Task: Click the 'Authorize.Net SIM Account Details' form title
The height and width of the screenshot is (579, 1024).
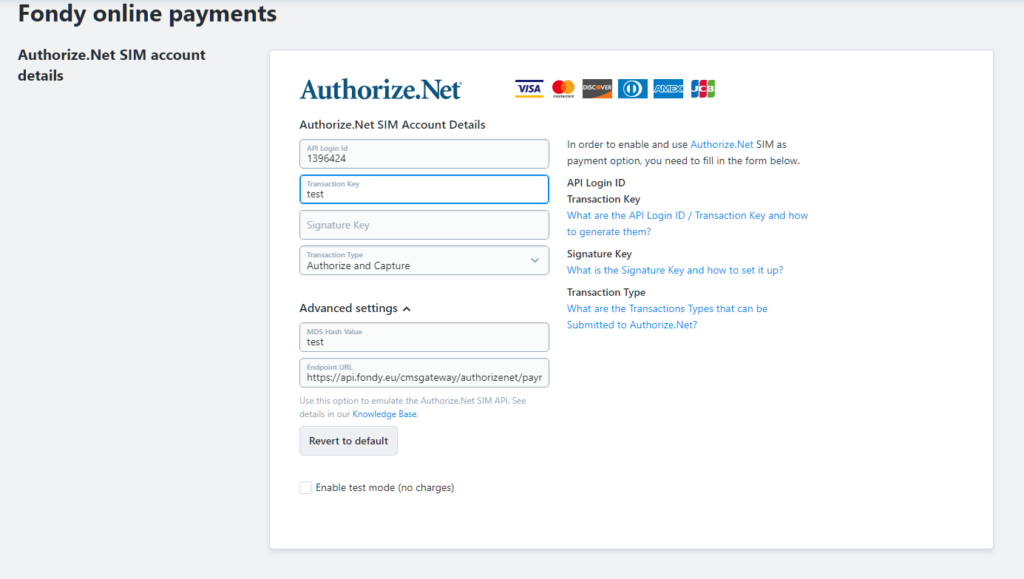Action: coord(392,125)
